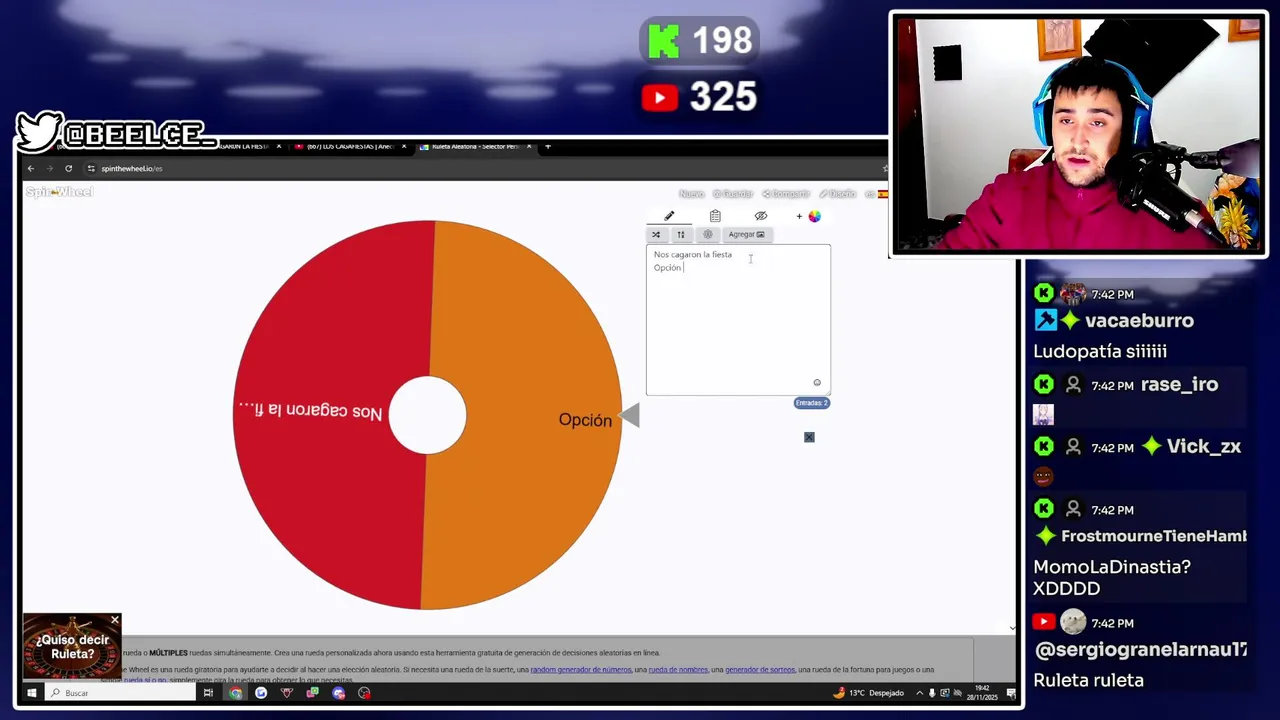Click the Nuevo menu item
Image resolution: width=1280 pixels, height=720 pixels.
point(691,194)
